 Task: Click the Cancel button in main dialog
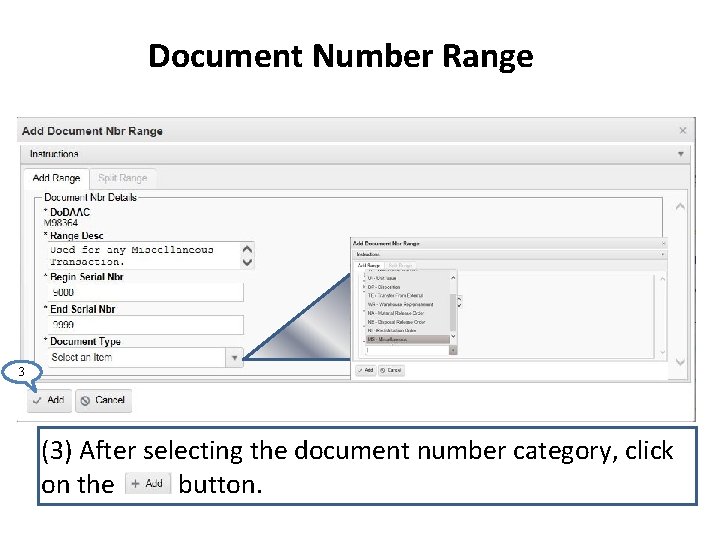click(x=103, y=400)
